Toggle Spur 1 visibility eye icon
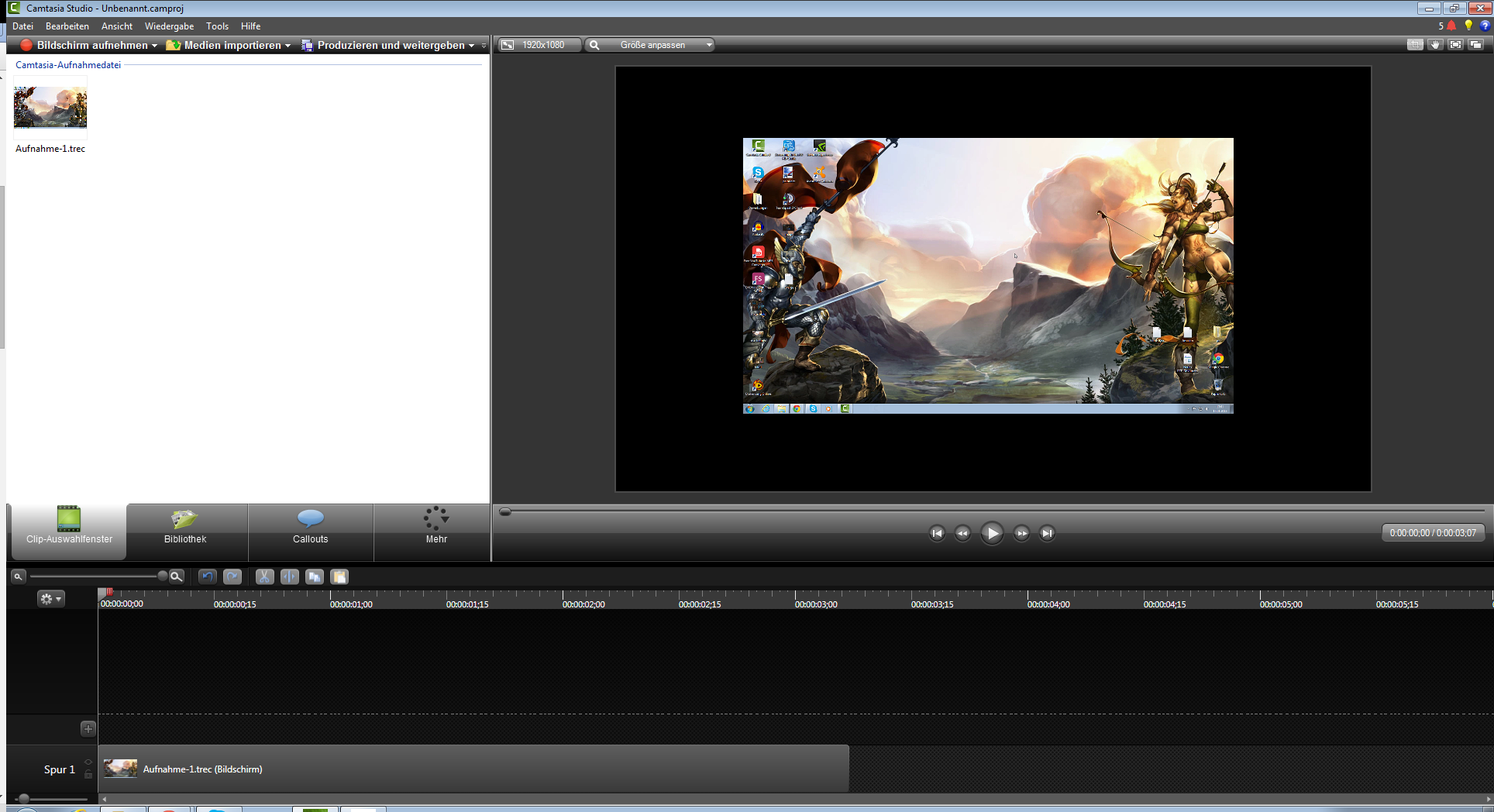Image resolution: width=1494 pixels, height=812 pixels. coord(88,762)
